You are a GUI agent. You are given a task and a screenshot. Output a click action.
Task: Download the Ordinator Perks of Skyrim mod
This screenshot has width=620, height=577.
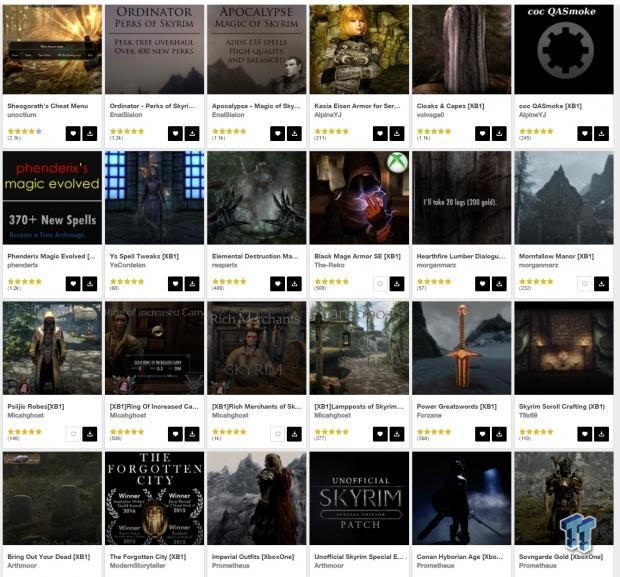point(192,134)
